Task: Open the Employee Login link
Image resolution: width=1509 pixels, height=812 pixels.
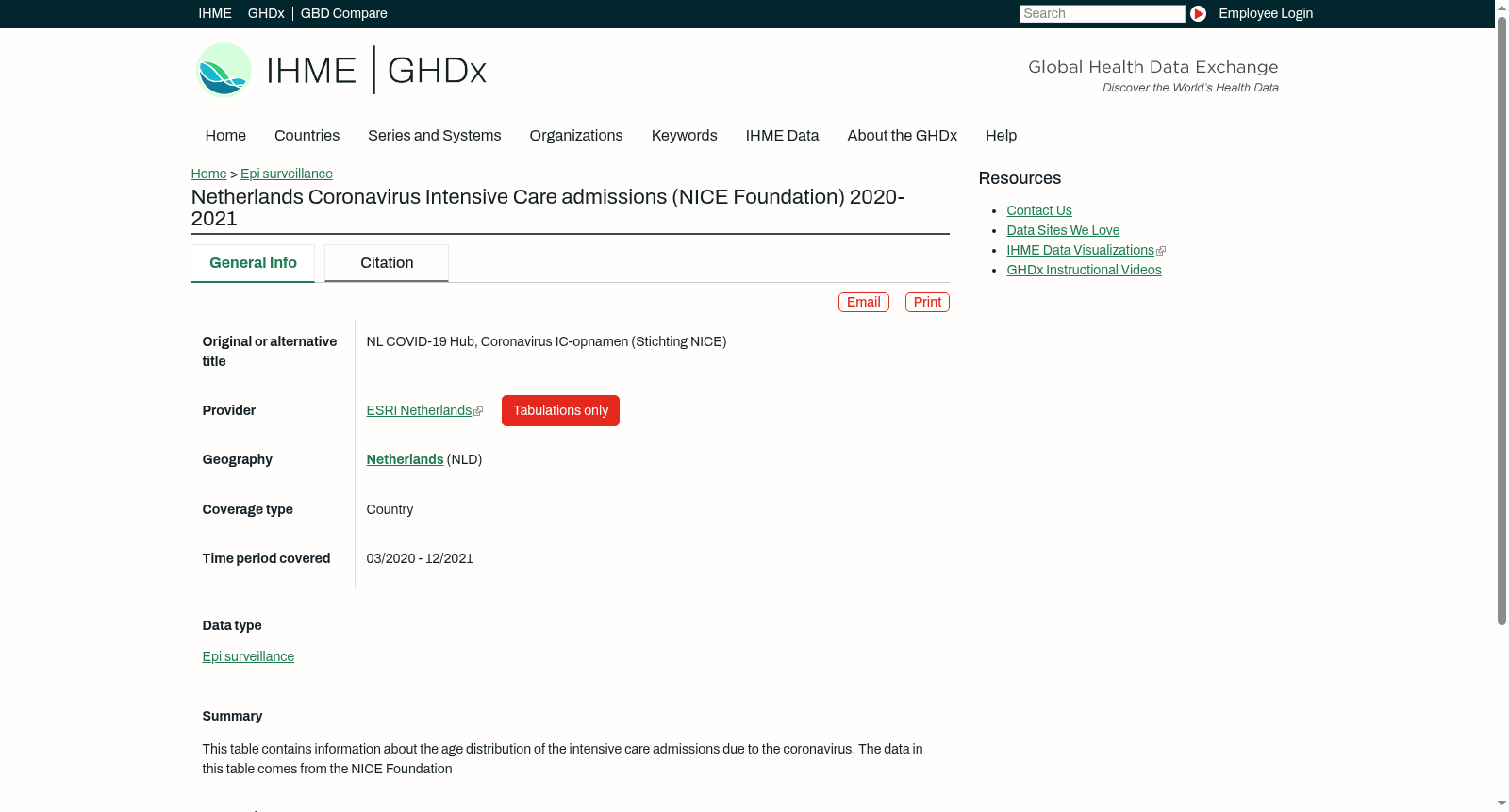Action: [1266, 13]
